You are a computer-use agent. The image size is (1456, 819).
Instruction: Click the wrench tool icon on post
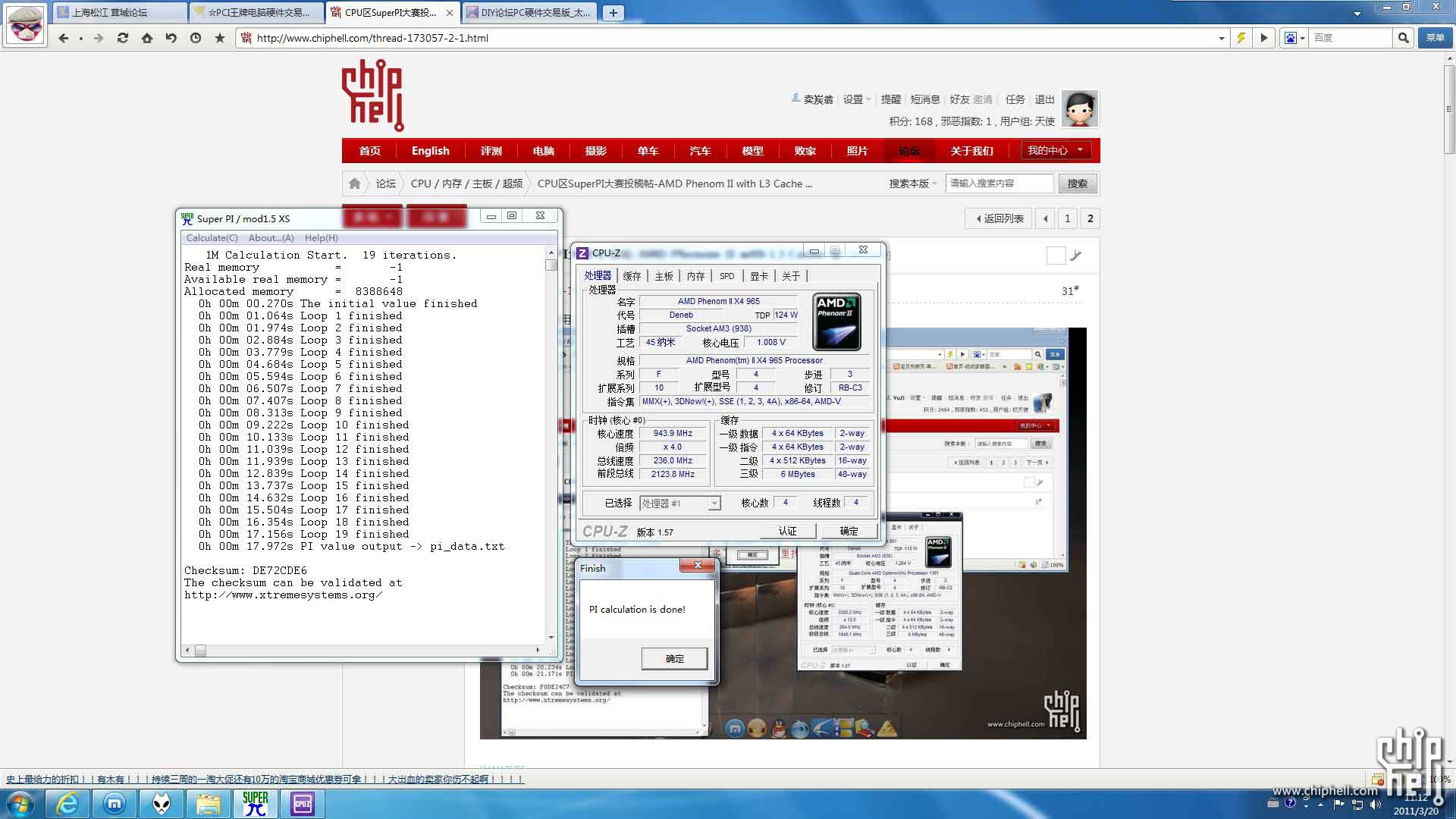[1076, 256]
